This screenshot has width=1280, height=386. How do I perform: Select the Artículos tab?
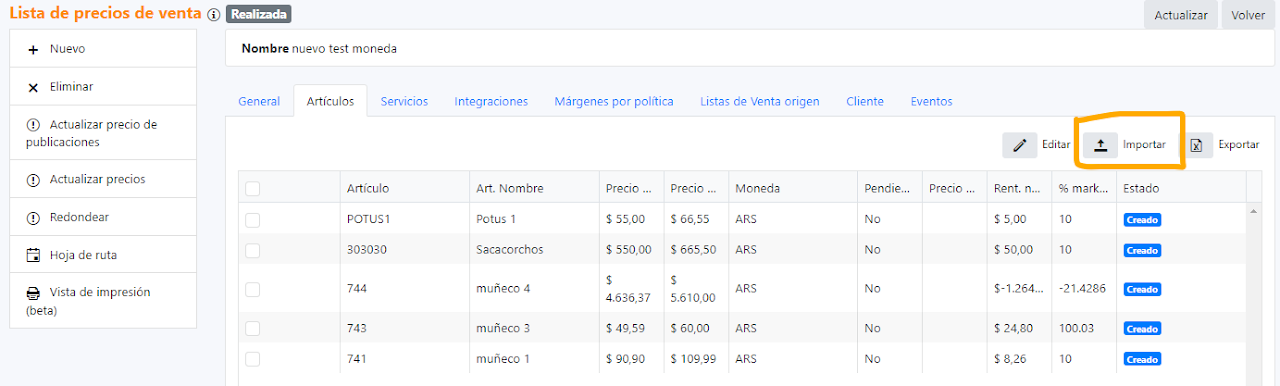tap(330, 101)
